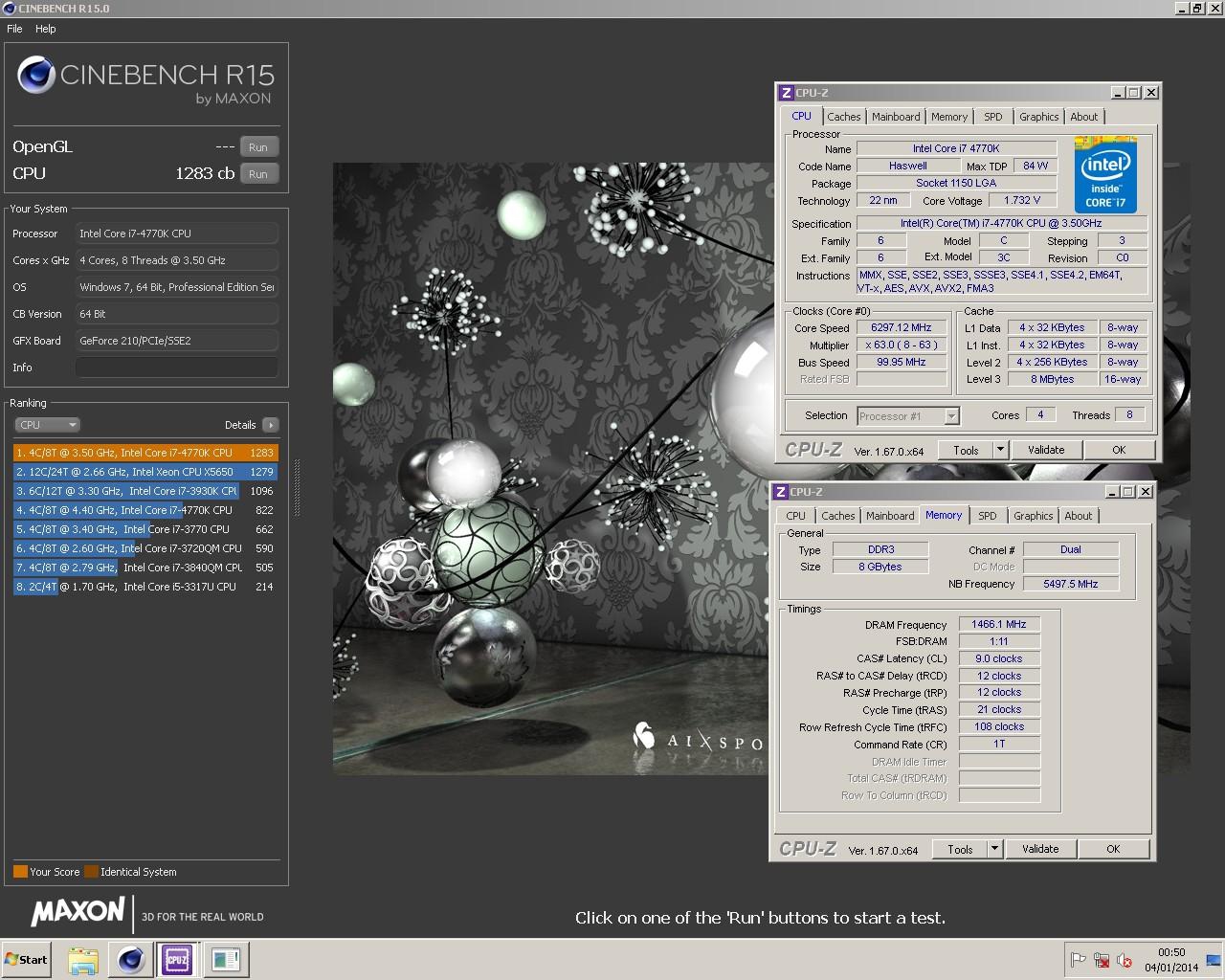Switch to Graphics tab in lower CPU-Z

point(1033,516)
